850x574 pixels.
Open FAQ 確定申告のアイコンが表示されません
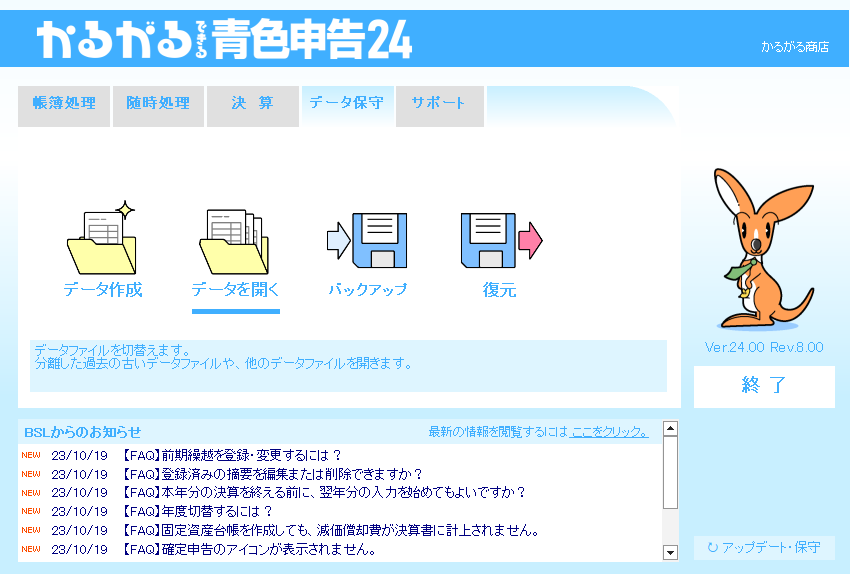(x=249, y=549)
